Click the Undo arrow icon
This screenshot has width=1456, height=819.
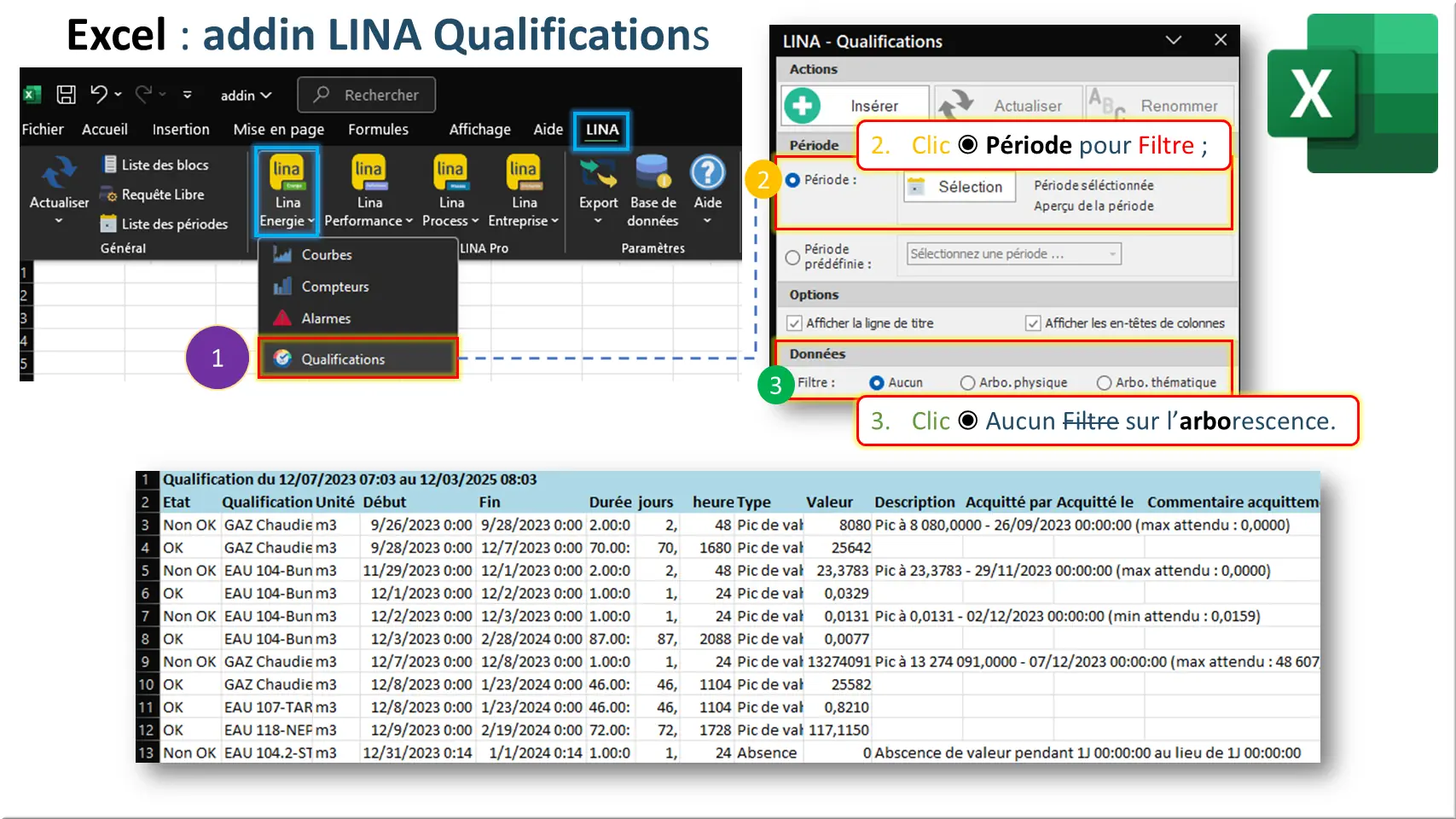pyautogui.click(x=100, y=94)
